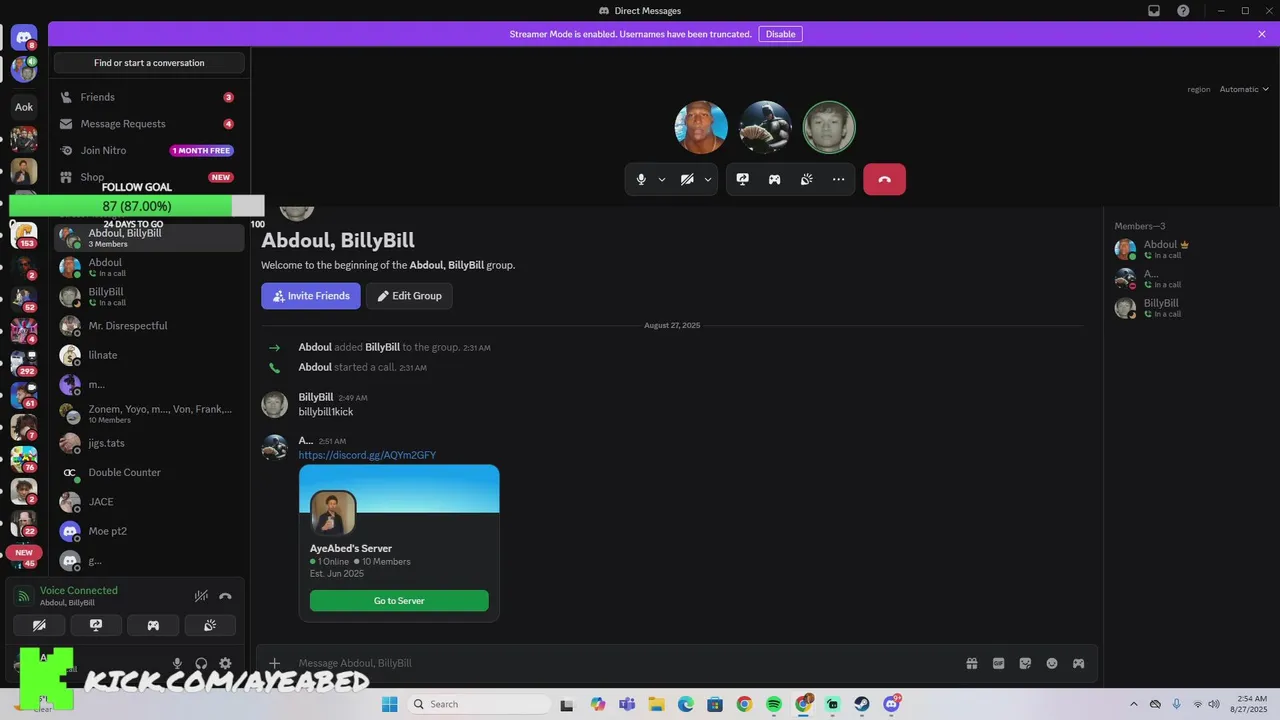Viewport: 1280px width, 720px height.
Task: Open more options ellipsis in call bar
Action: [x=838, y=179]
